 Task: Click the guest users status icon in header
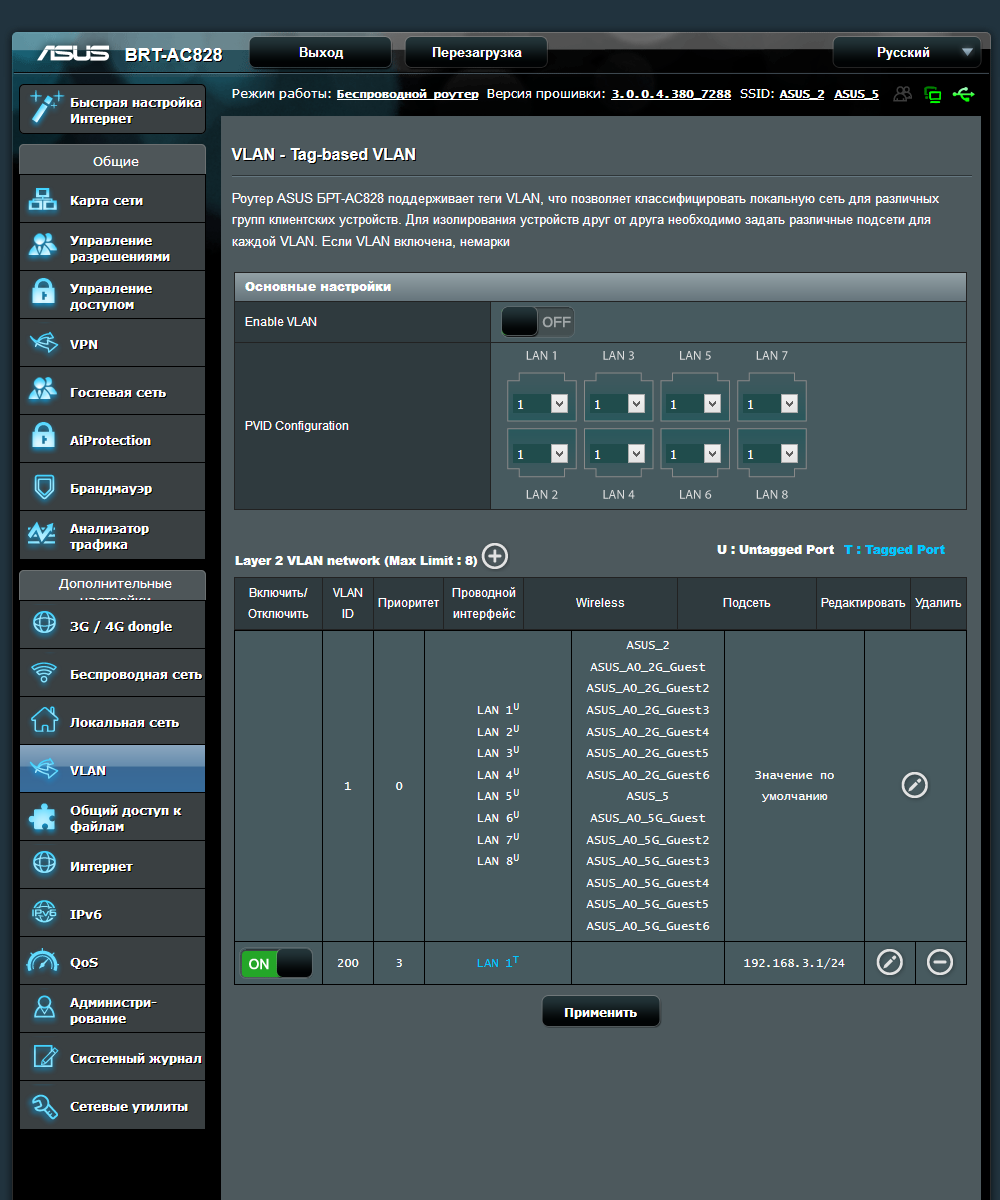(903, 95)
